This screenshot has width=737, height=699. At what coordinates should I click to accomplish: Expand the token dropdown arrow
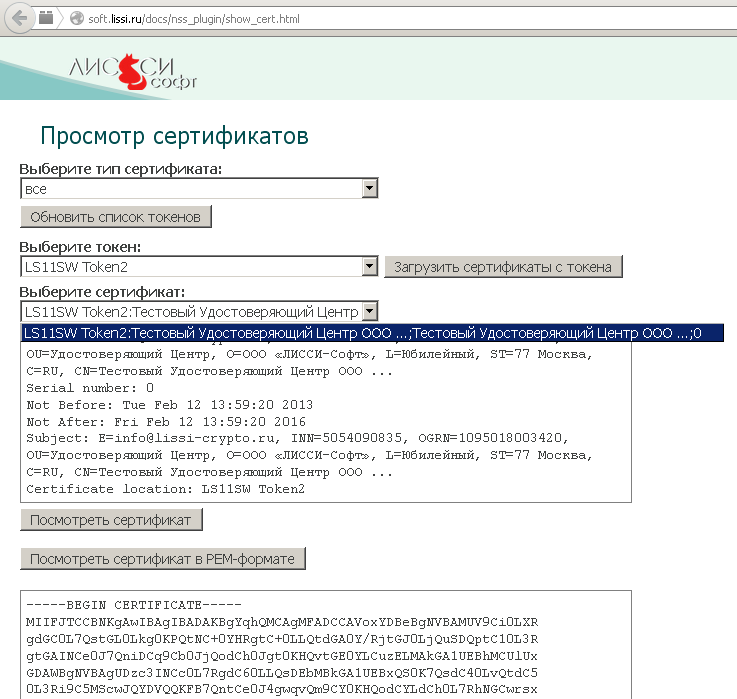(x=369, y=267)
